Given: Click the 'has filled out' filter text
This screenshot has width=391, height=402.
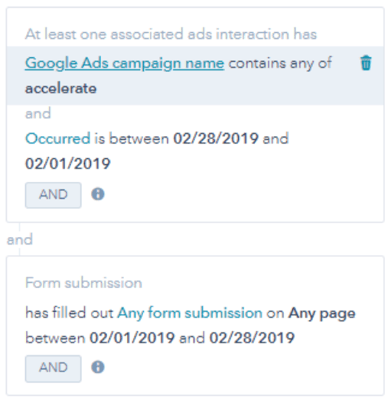Looking at the screenshot, I should [x=69, y=313].
